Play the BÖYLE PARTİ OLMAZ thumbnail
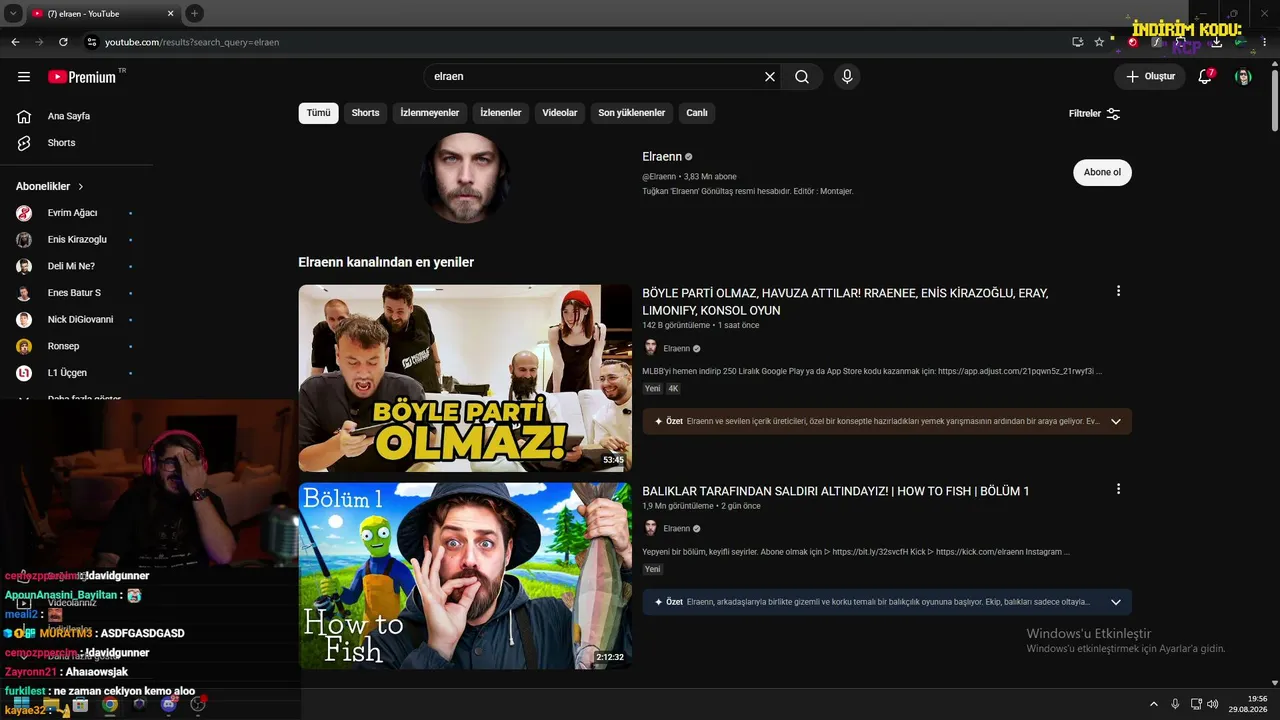 pos(465,378)
